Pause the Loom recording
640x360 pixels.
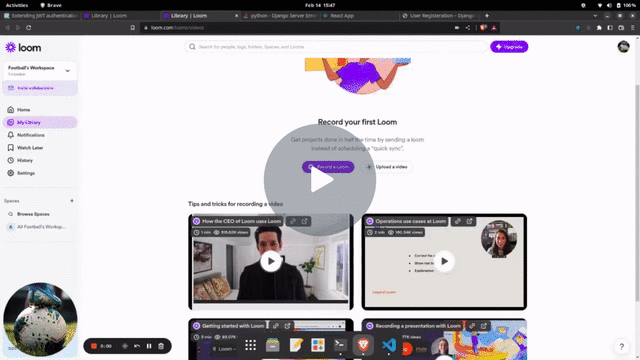[x=149, y=346]
